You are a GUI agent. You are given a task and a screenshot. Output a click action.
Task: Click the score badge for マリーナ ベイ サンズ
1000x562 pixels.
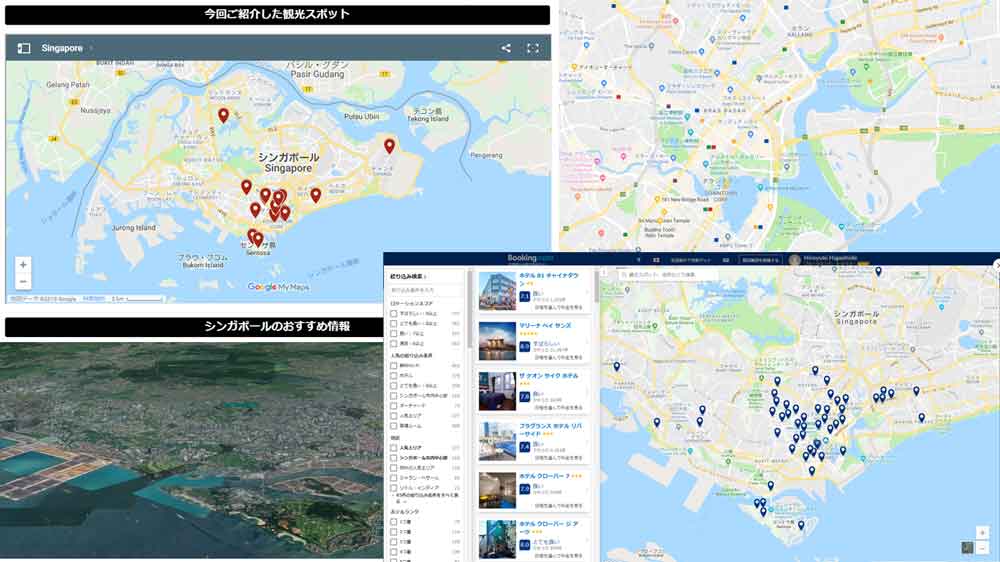[524, 346]
